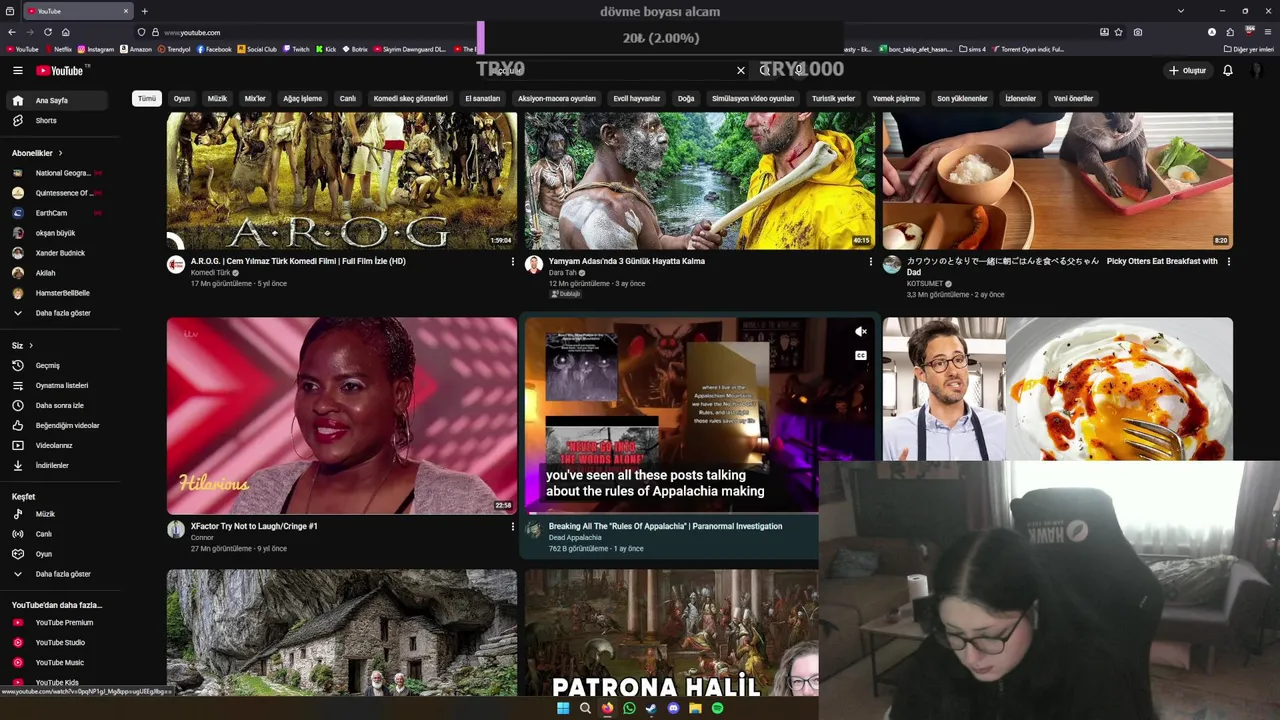Select the Ağaç işleme filter chip
This screenshot has height=720, width=1280.
[302, 98]
